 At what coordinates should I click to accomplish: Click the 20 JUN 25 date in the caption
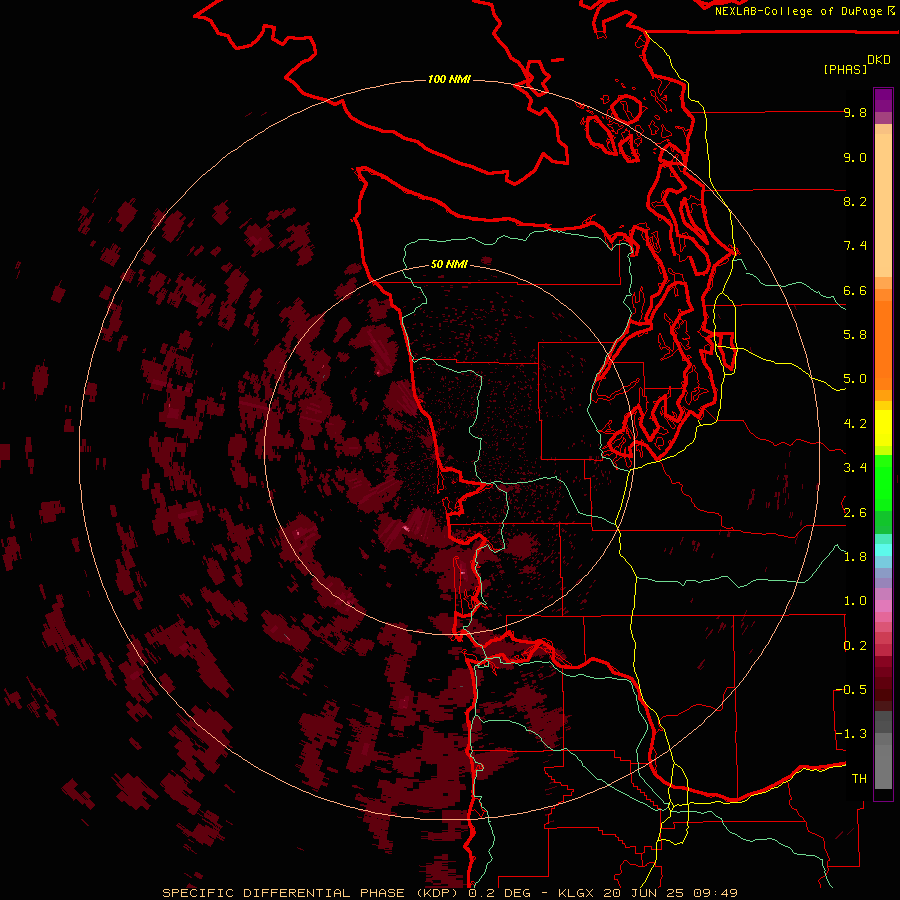[642, 893]
